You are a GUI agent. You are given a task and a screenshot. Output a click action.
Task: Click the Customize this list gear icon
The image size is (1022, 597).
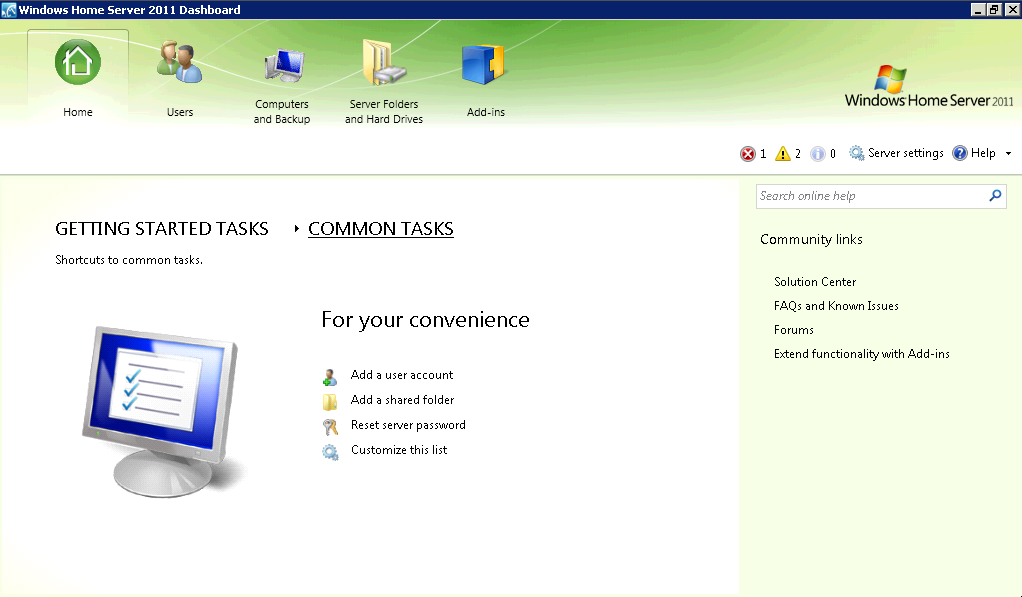point(330,452)
